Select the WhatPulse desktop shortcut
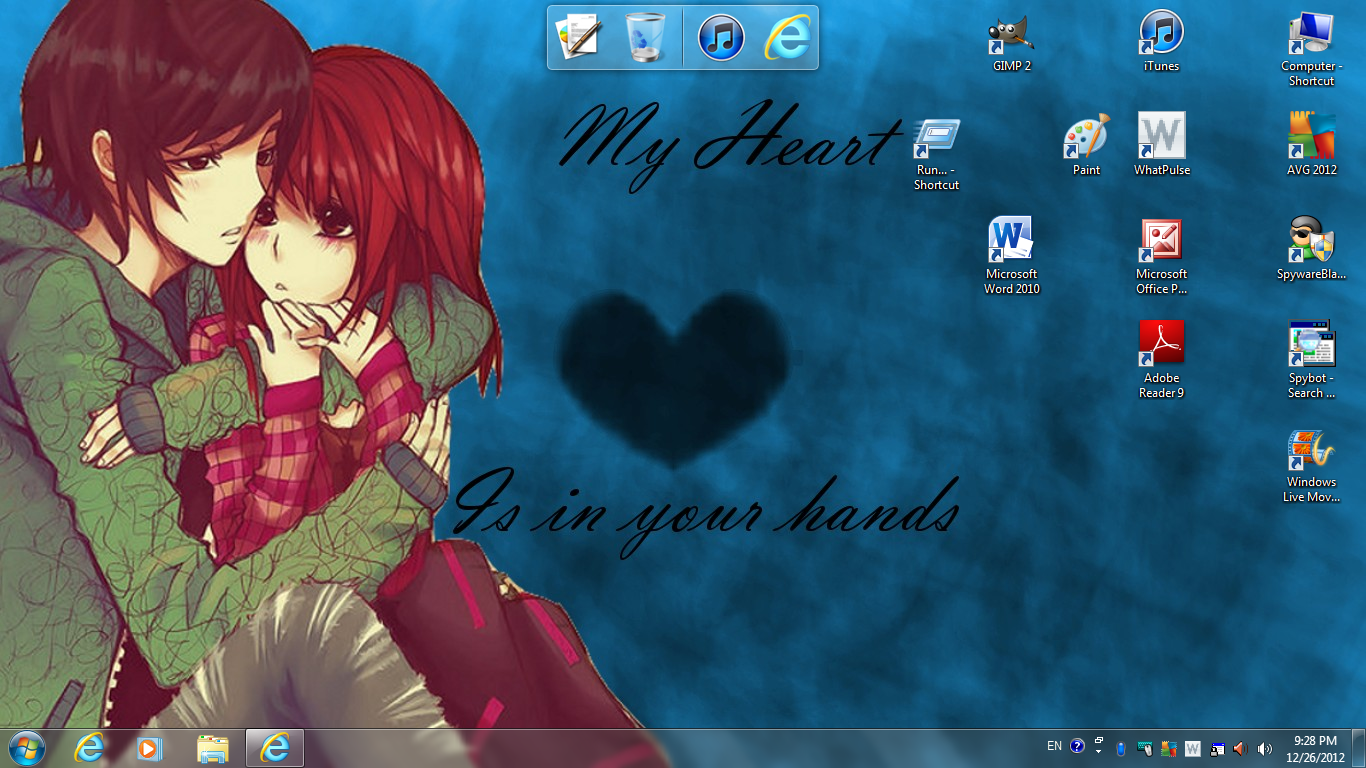The width and height of the screenshot is (1366, 768). point(1162,146)
